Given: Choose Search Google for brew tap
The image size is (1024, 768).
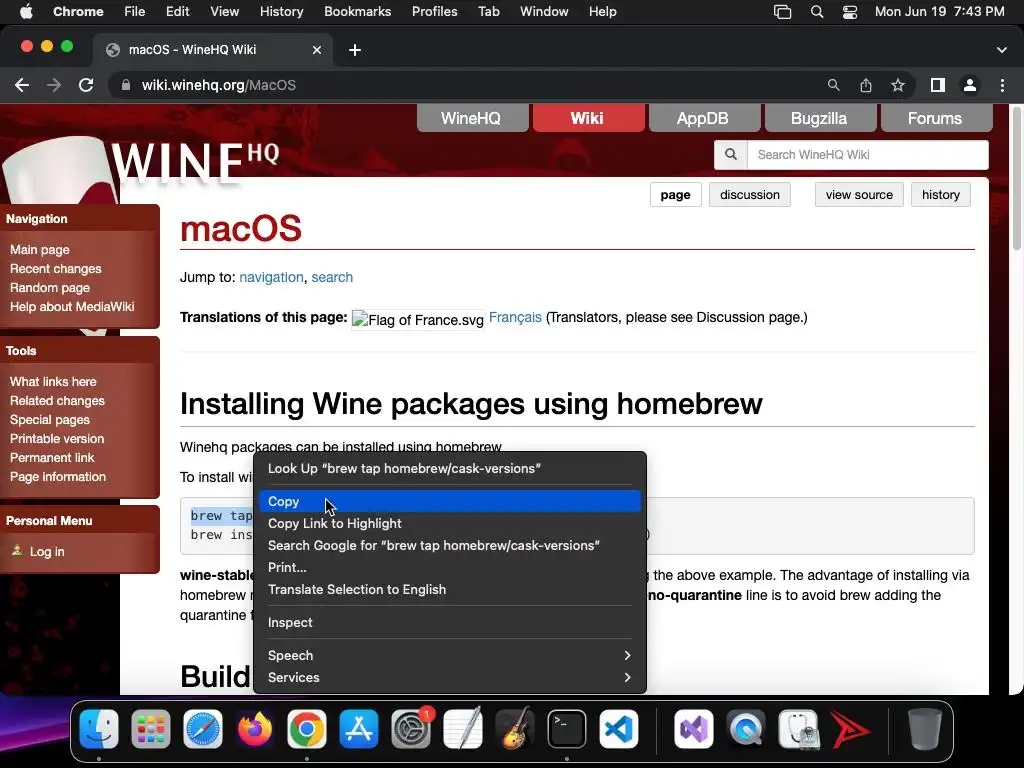Looking at the screenshot, I should pyautogui.click(x=449, y=545).
